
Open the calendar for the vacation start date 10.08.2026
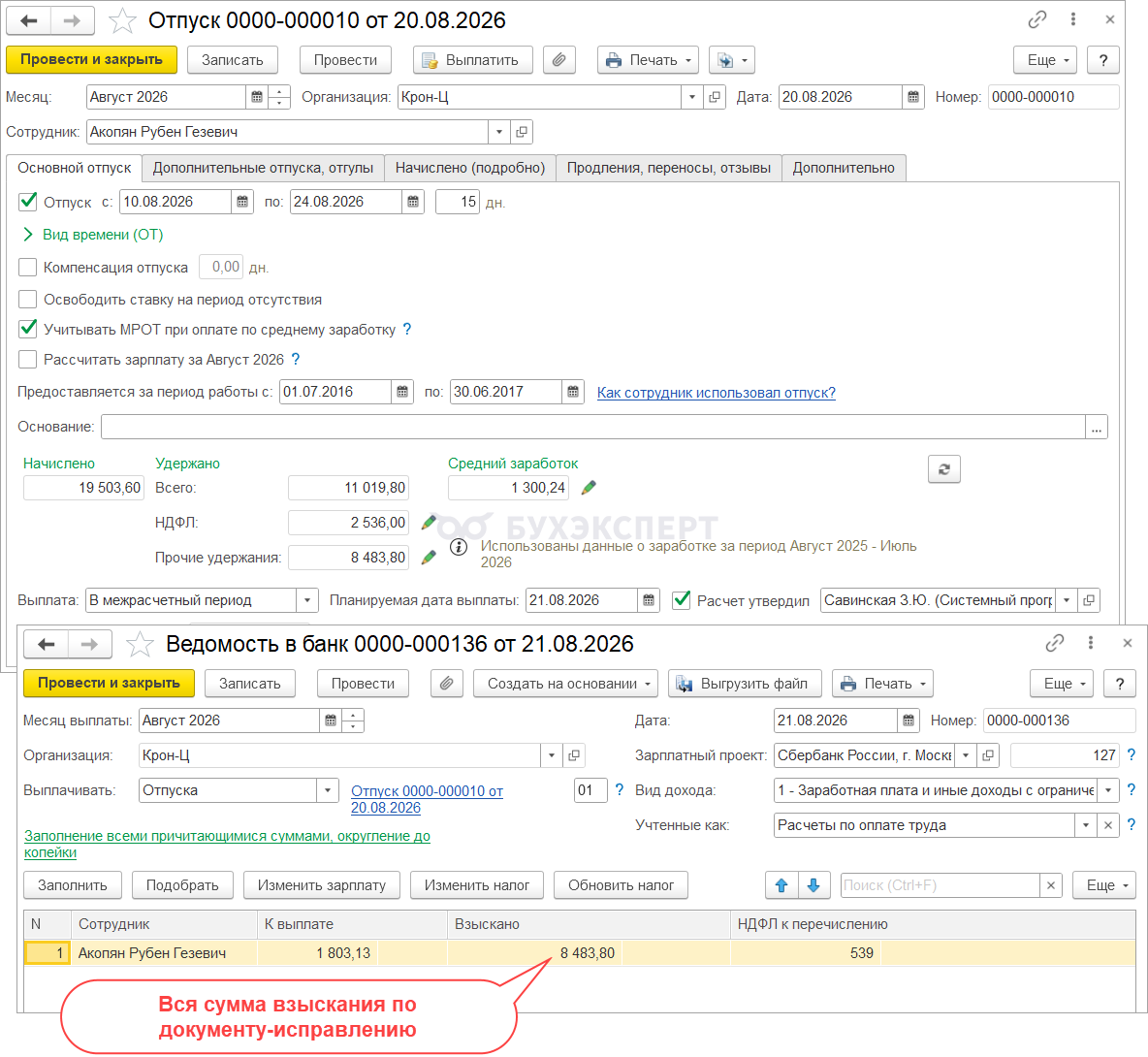click(x=242, y=202)
